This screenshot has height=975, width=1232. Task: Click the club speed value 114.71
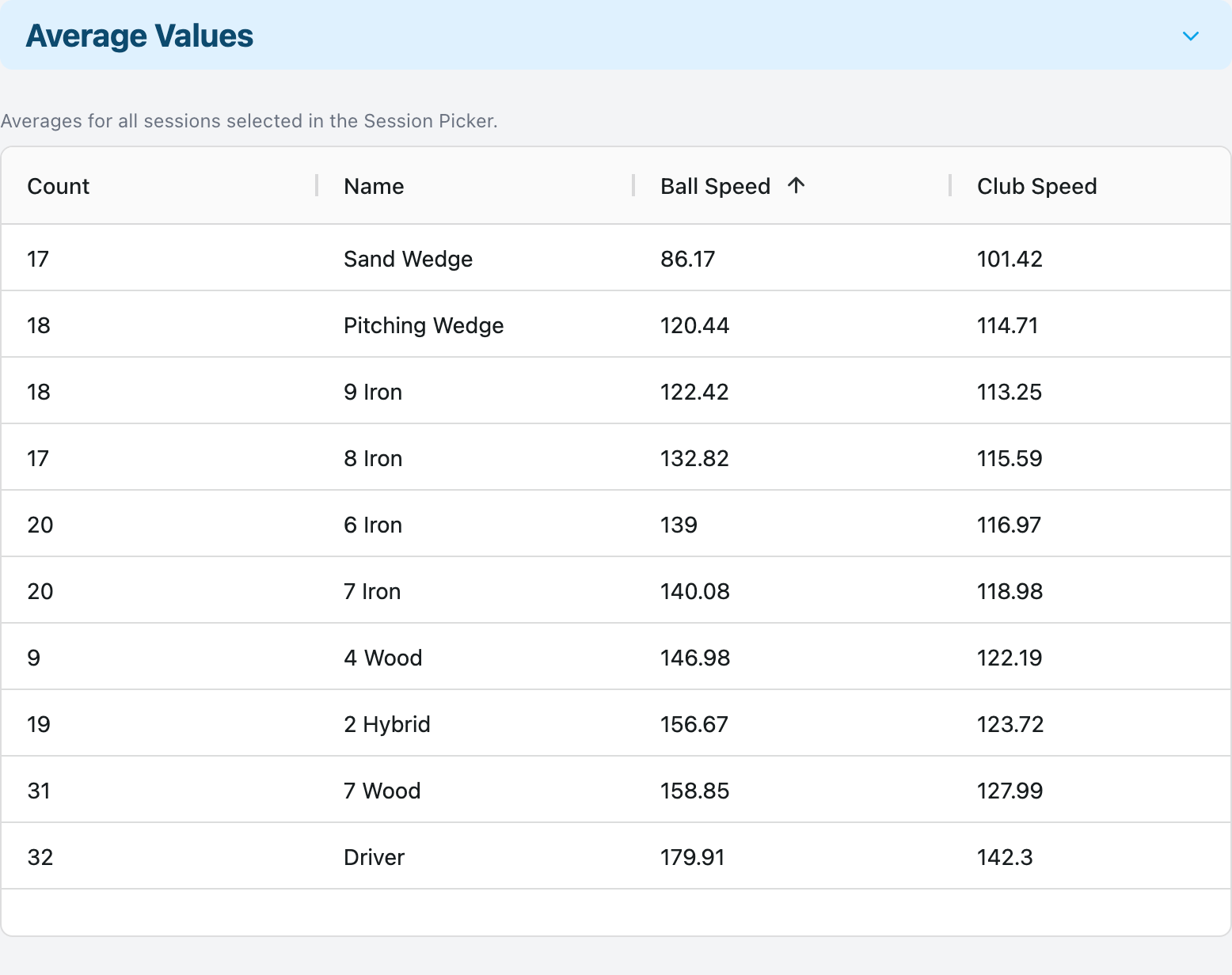click(1007, 325)
